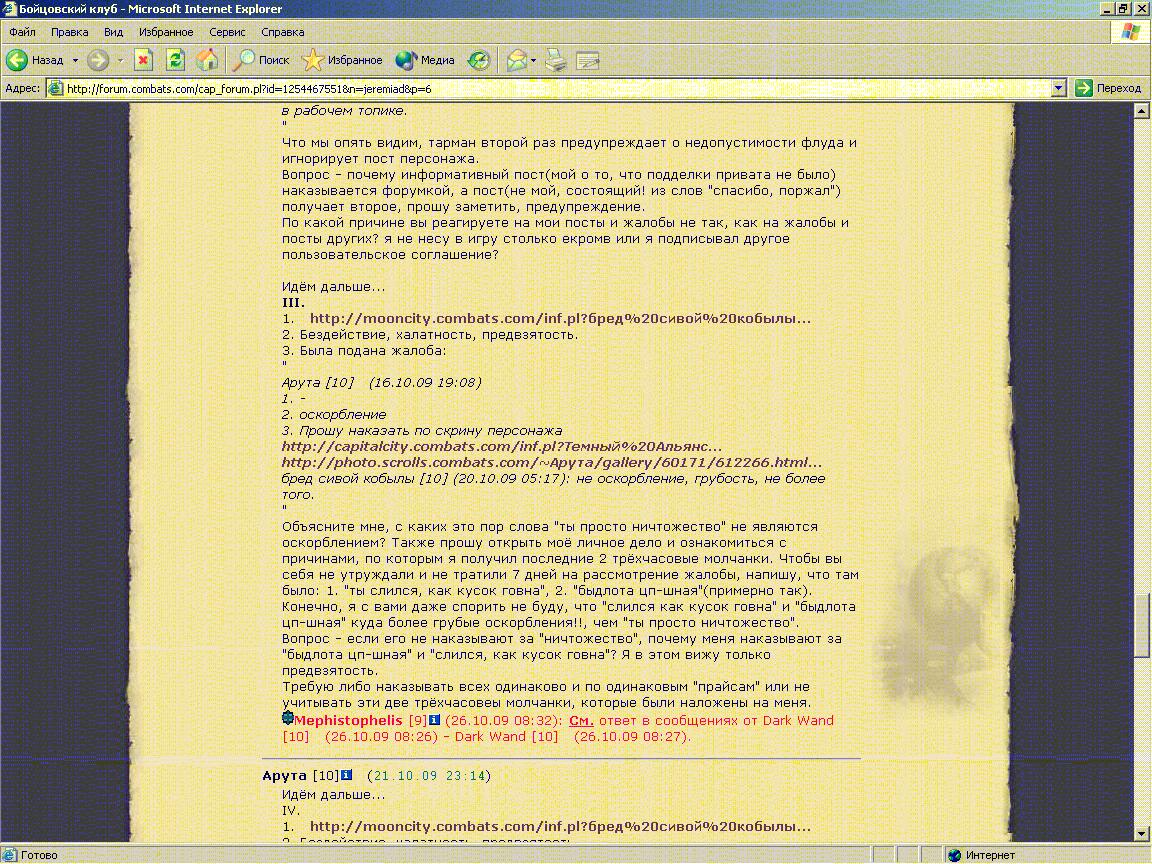
Task: Open the Медиа panel
Action: pos(425,60)
